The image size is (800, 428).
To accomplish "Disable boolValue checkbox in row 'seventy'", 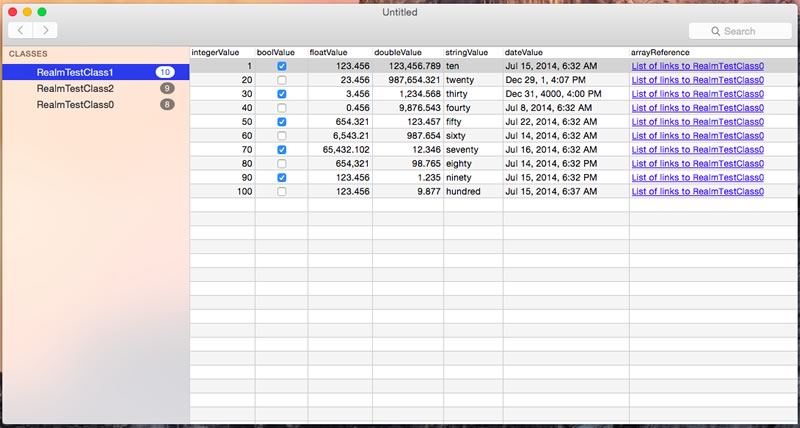I will tap(282, 149).
